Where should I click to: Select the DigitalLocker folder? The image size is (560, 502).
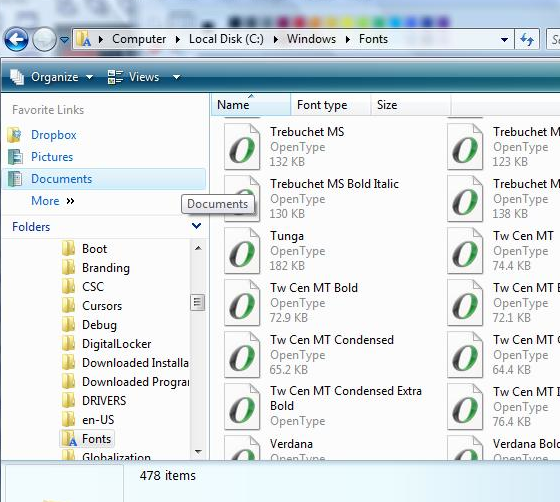(x=116, y=344)
